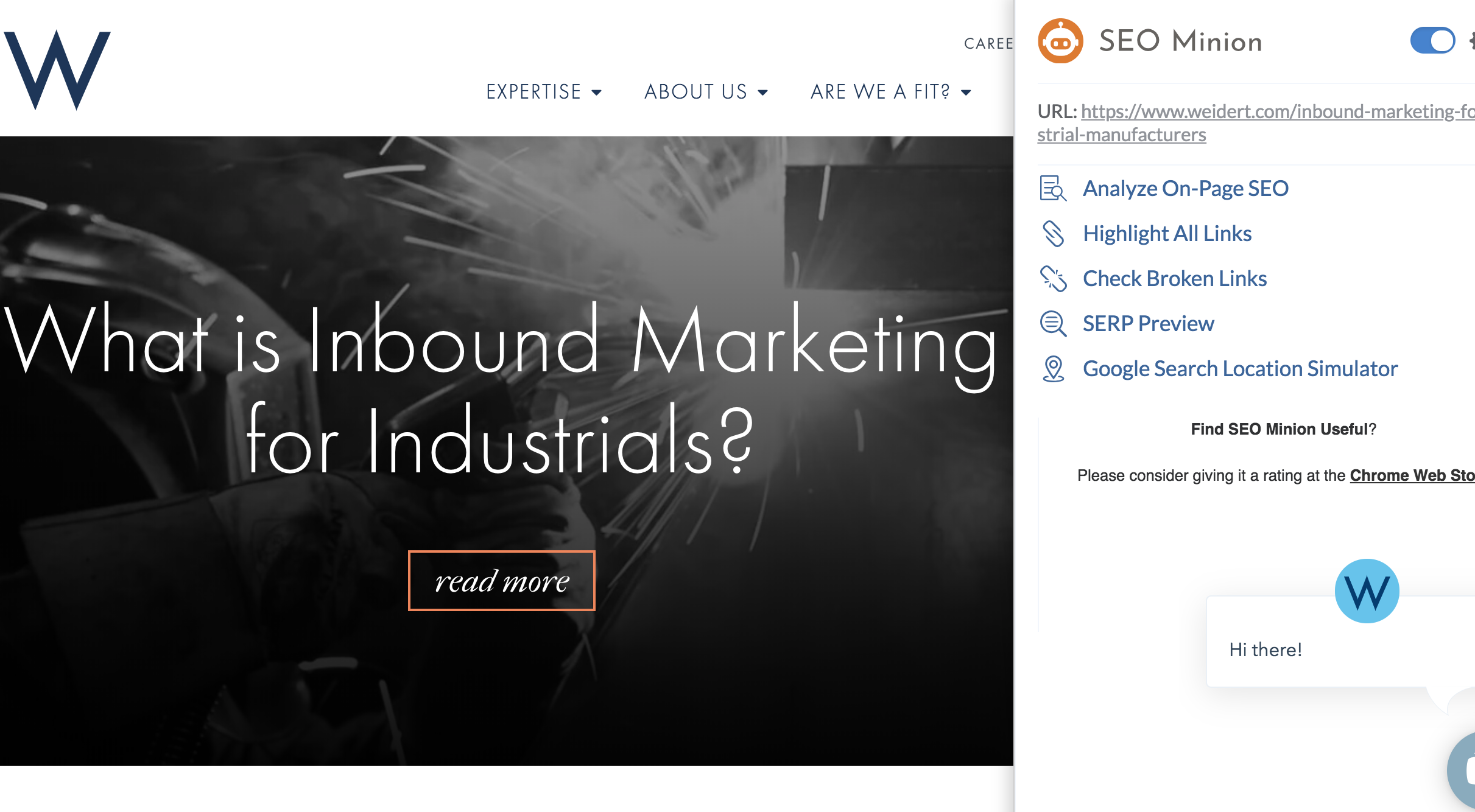Click the location pin simulator icon

click(1053, 369)
